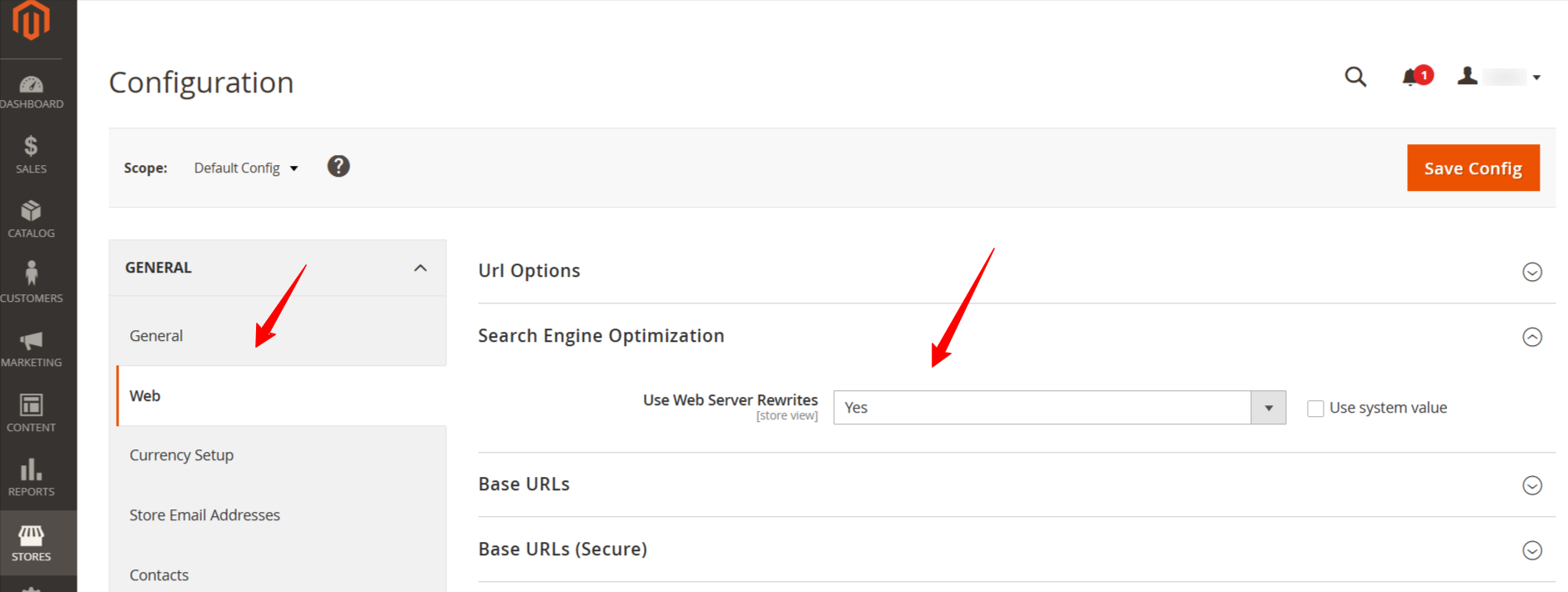Open the Reports bar chart icon
This screenshot has height=592, width=1568.
coord(31,469)
